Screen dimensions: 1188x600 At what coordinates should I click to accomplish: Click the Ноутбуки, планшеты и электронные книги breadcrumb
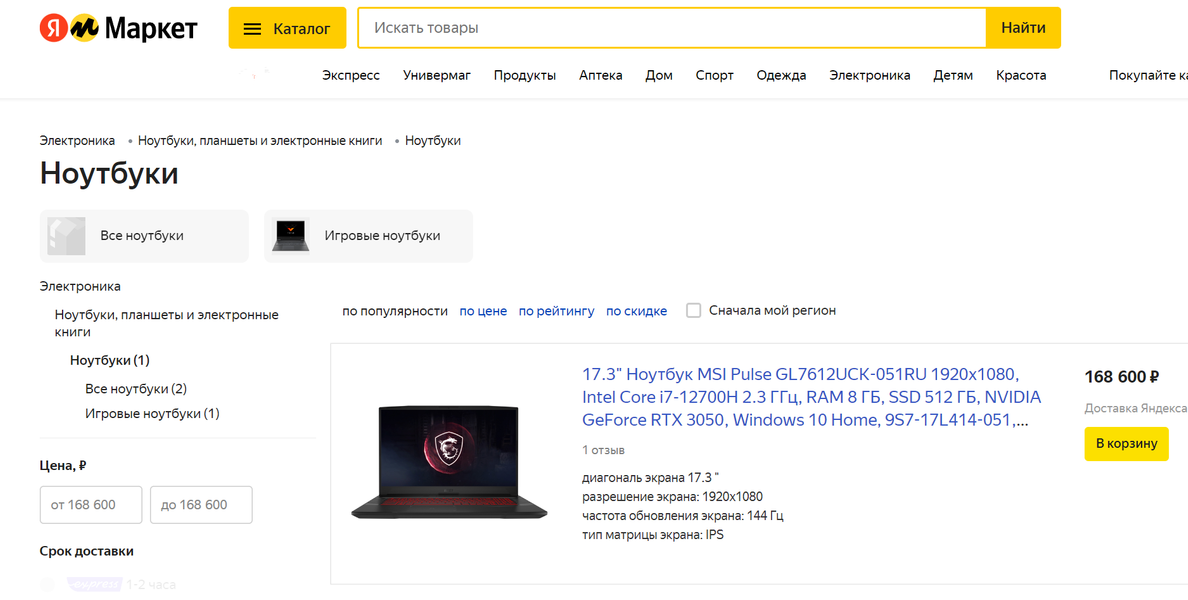click(260, 141)
